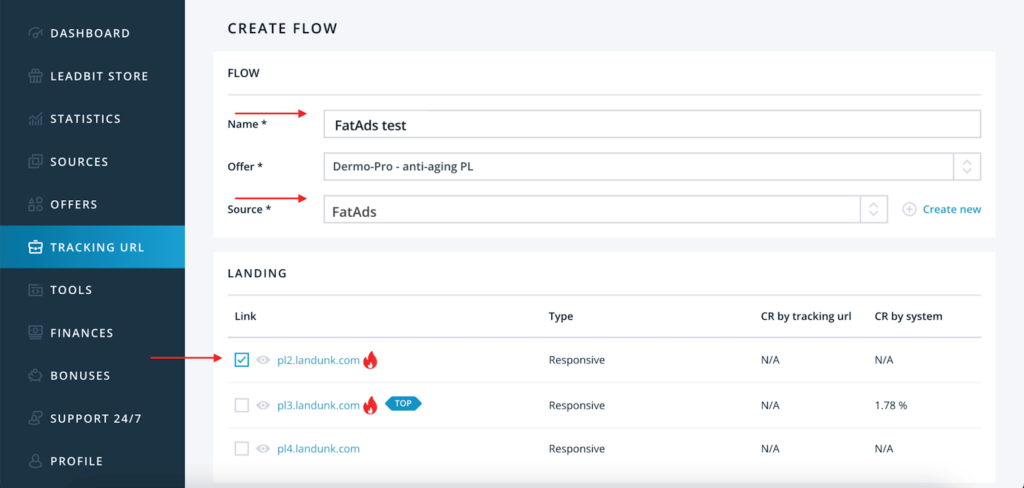This screenshot has width=1024, height=488.
Task: Click the flow Name input field
Action: [x=651, y=125]
